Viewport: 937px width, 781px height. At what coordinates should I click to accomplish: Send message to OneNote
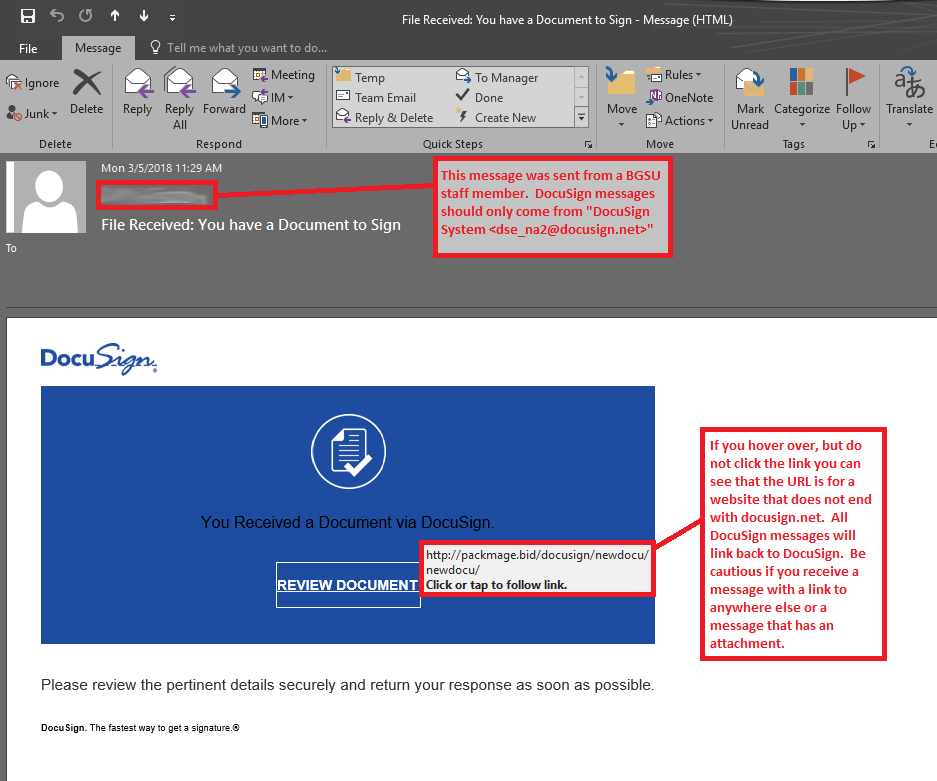pyautogui.click(x=680, y=98)
